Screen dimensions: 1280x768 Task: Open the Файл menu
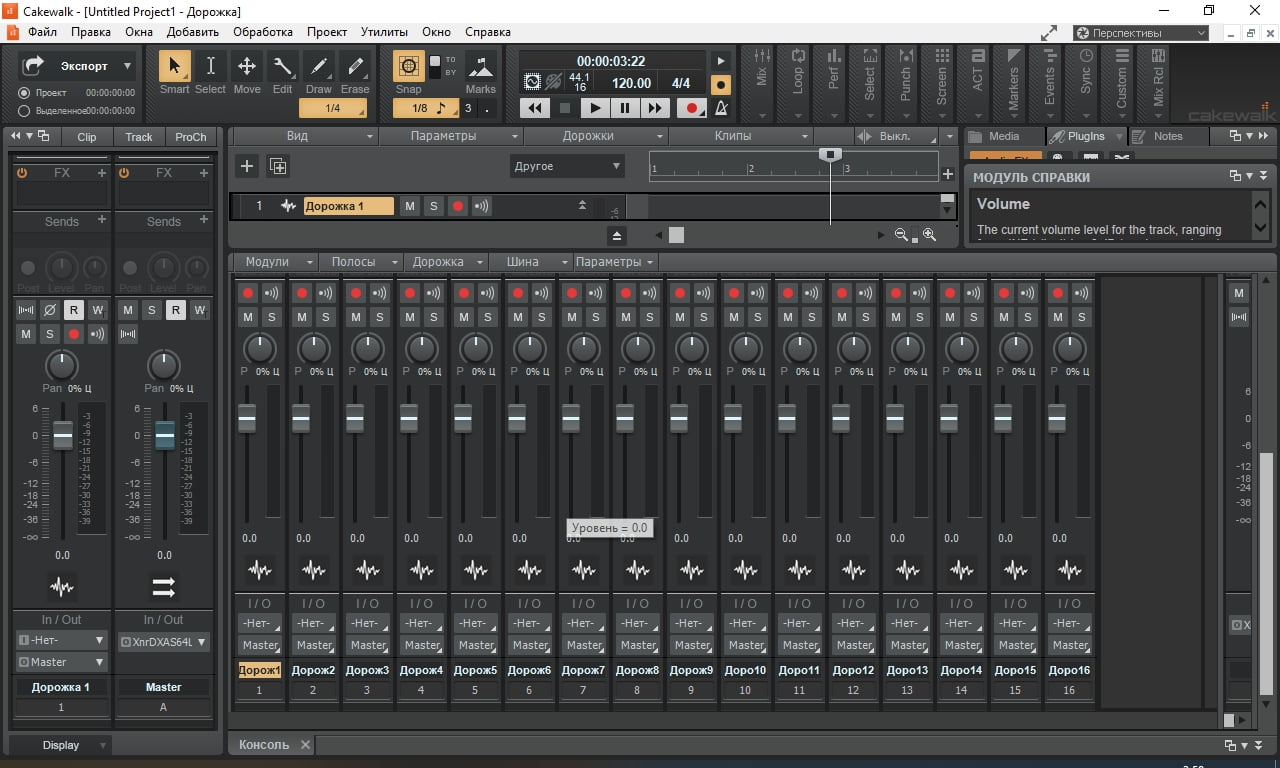click(43, 32)
